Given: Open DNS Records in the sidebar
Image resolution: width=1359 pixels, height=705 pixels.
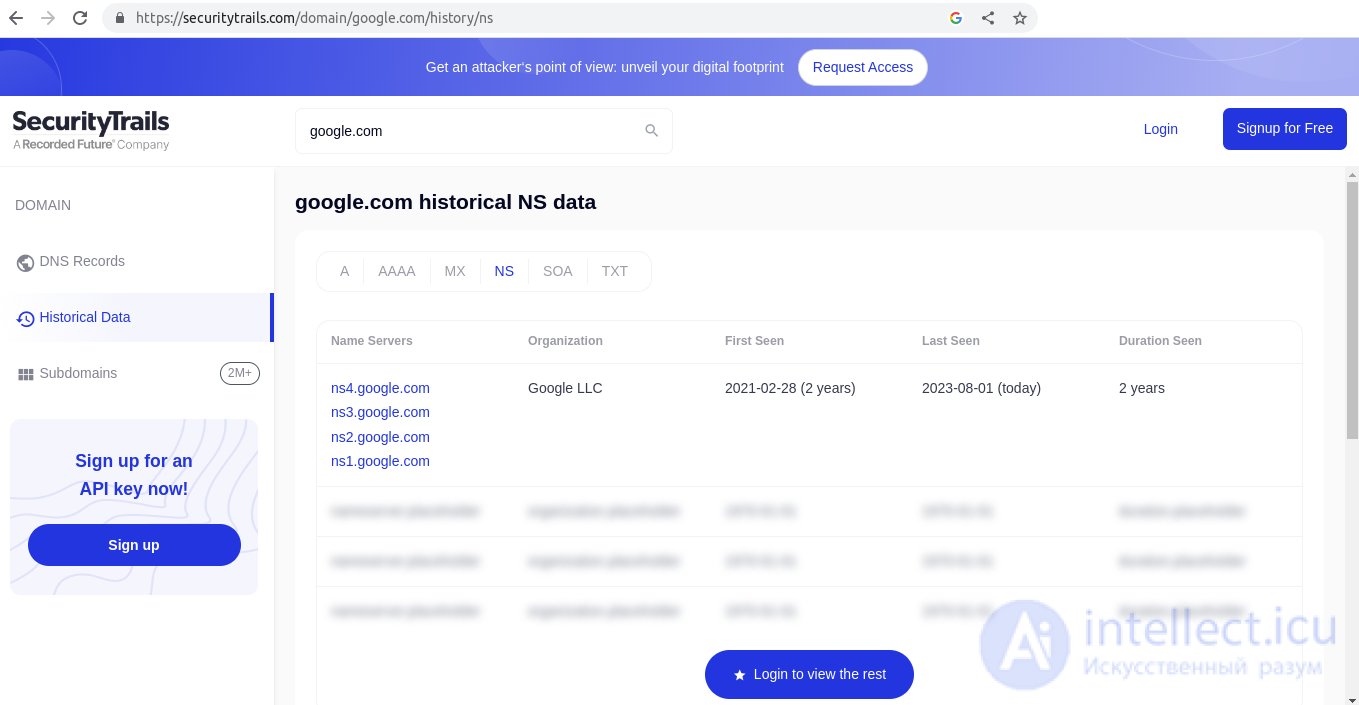Looking at the screenshot, I should pos(137,261).
